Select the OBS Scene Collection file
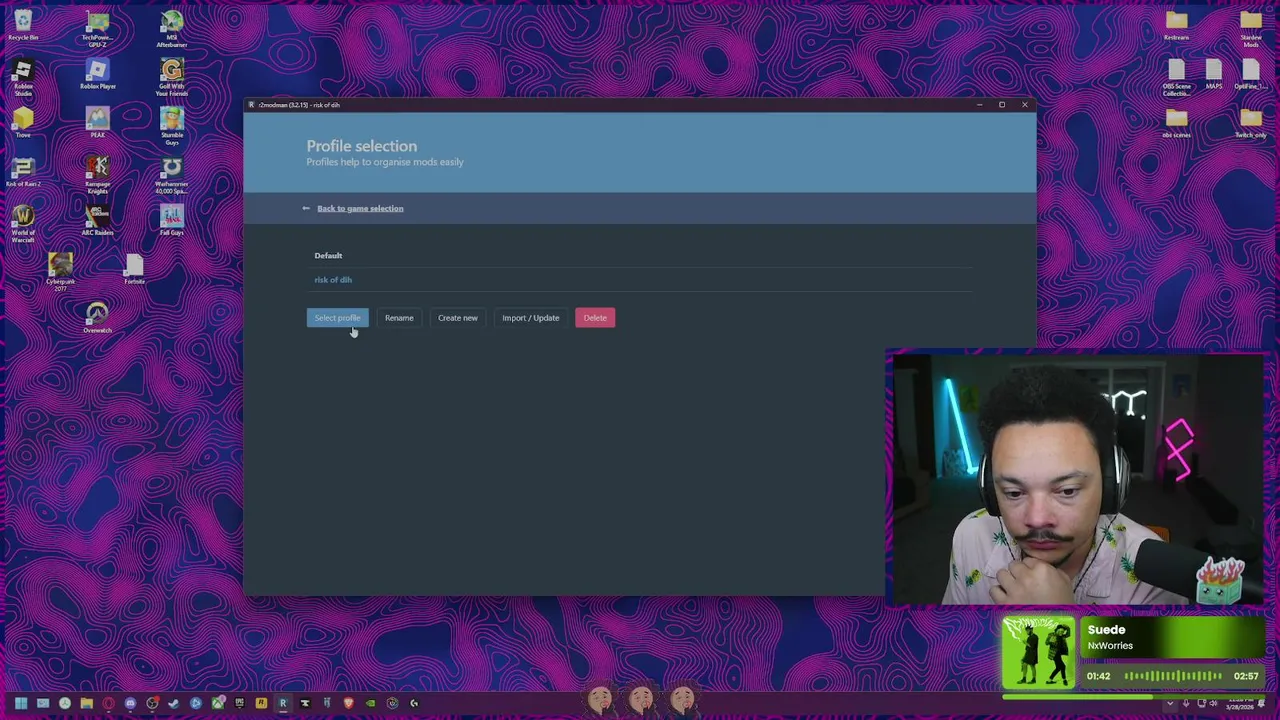Viewport: 1280px width, 720px height. (x=1176, y=78)
